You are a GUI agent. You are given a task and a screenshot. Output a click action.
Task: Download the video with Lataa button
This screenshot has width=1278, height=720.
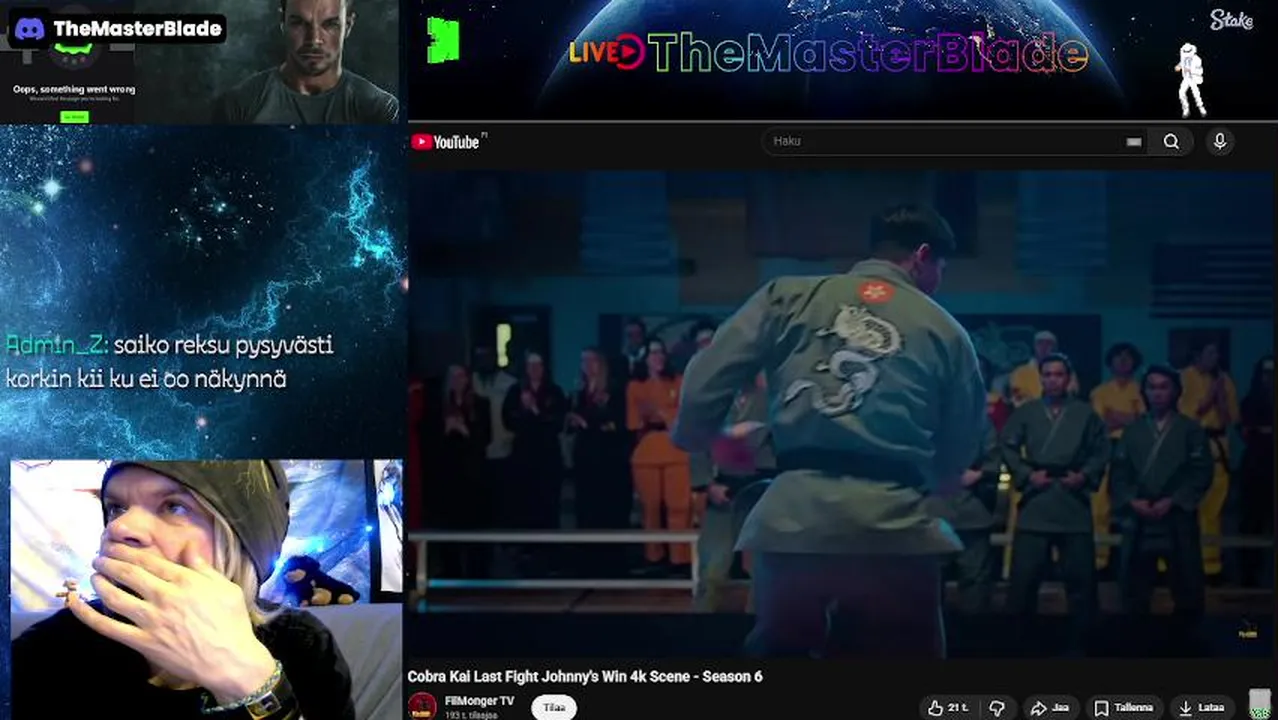[1202, 707]
